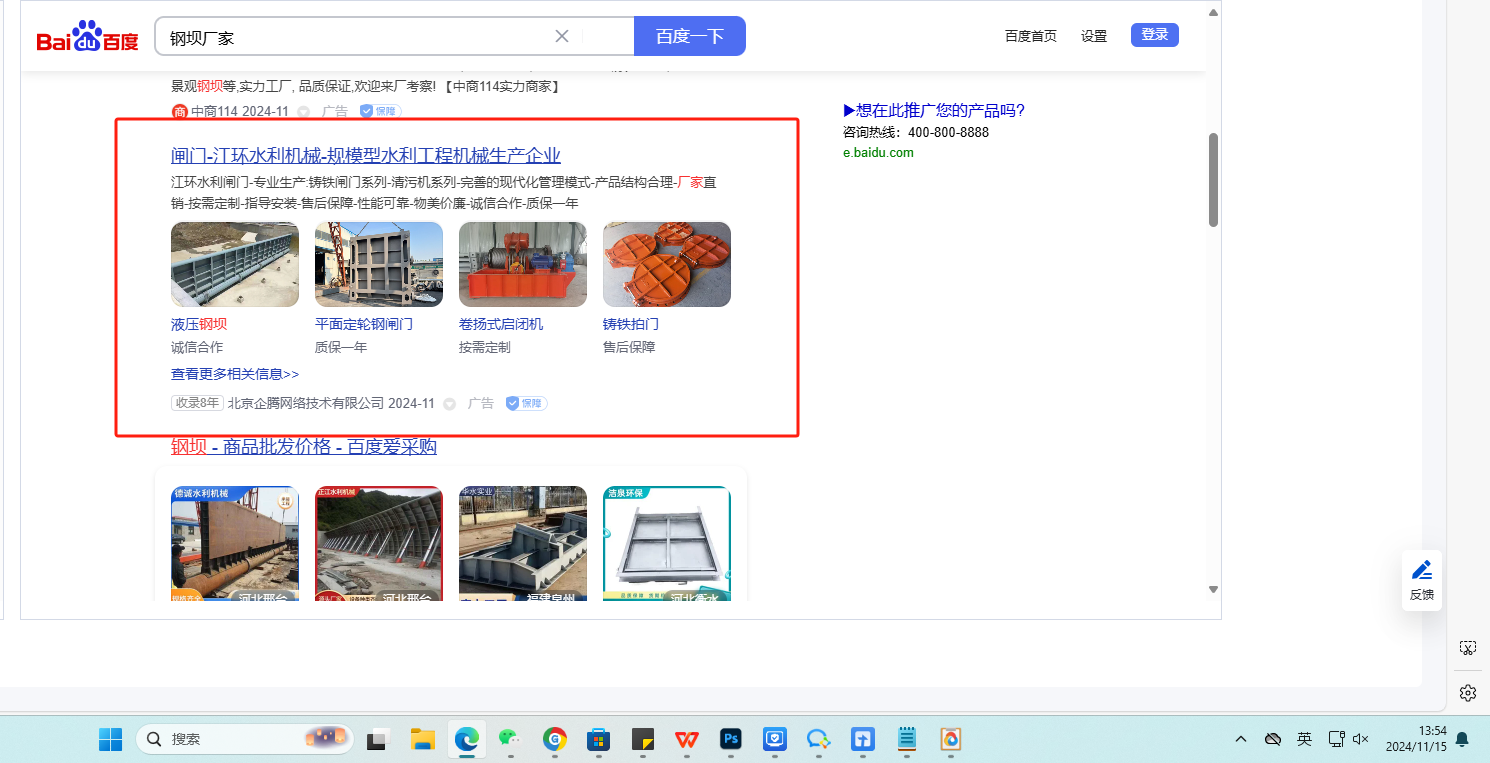Open Photoshop from the taskbar
The width and height of the screenshot is (1490, 763).
click(731, 739)
